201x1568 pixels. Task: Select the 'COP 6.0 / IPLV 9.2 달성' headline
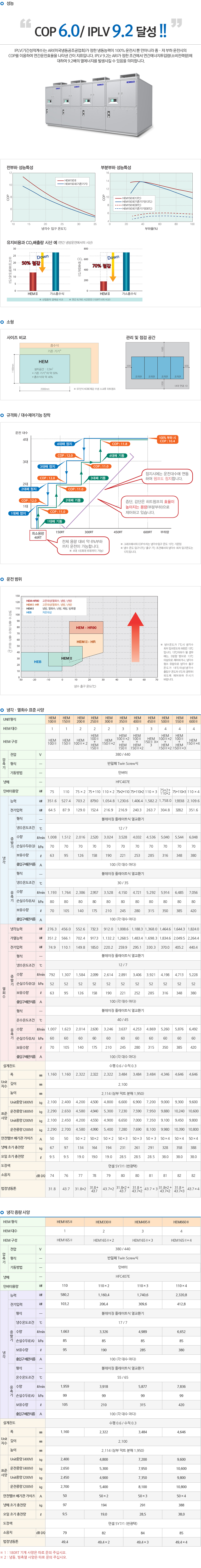(100, 31)
